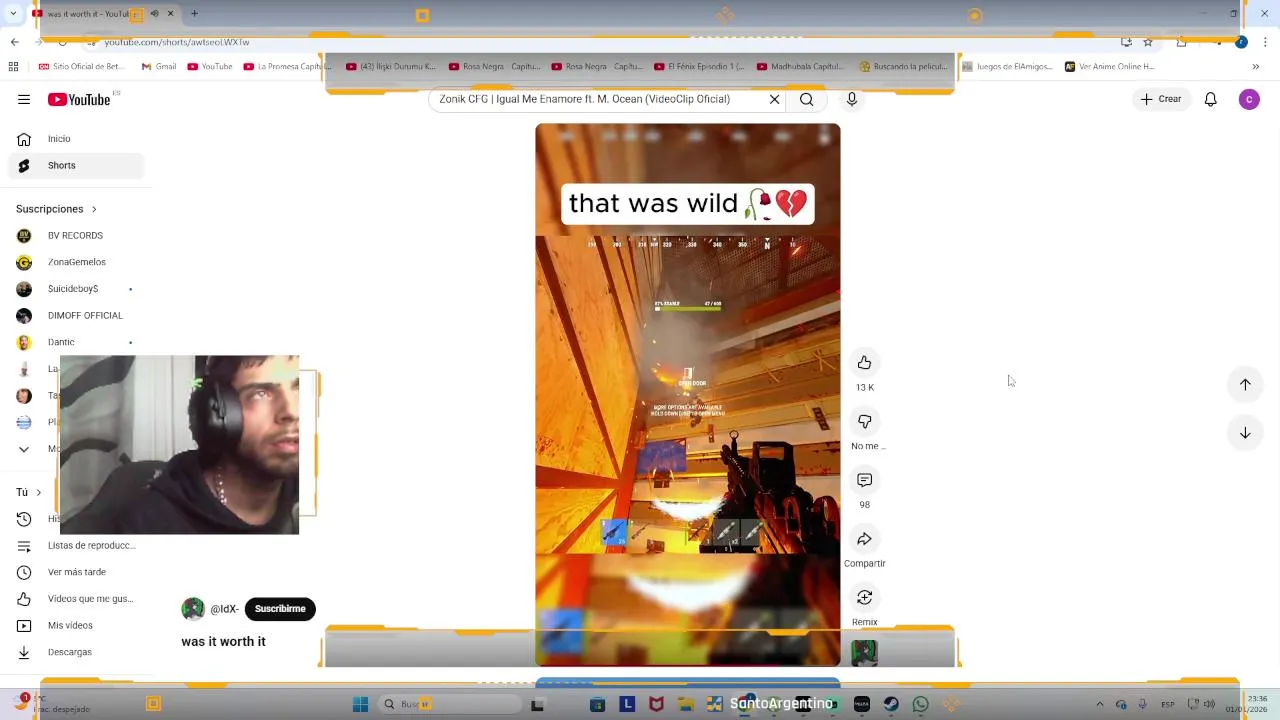Go to Inicio in sidebar
Image resolution: width=1280 pixels, height=720 pixels.
click(x=75, y=139)
